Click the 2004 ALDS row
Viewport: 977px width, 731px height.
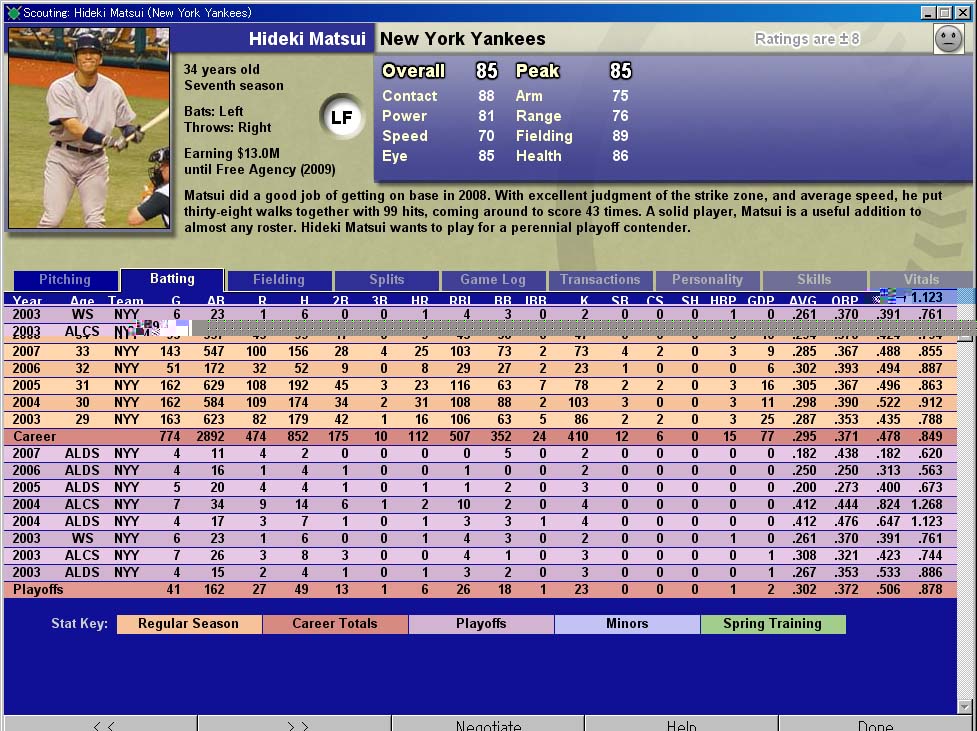coord(480,522)
